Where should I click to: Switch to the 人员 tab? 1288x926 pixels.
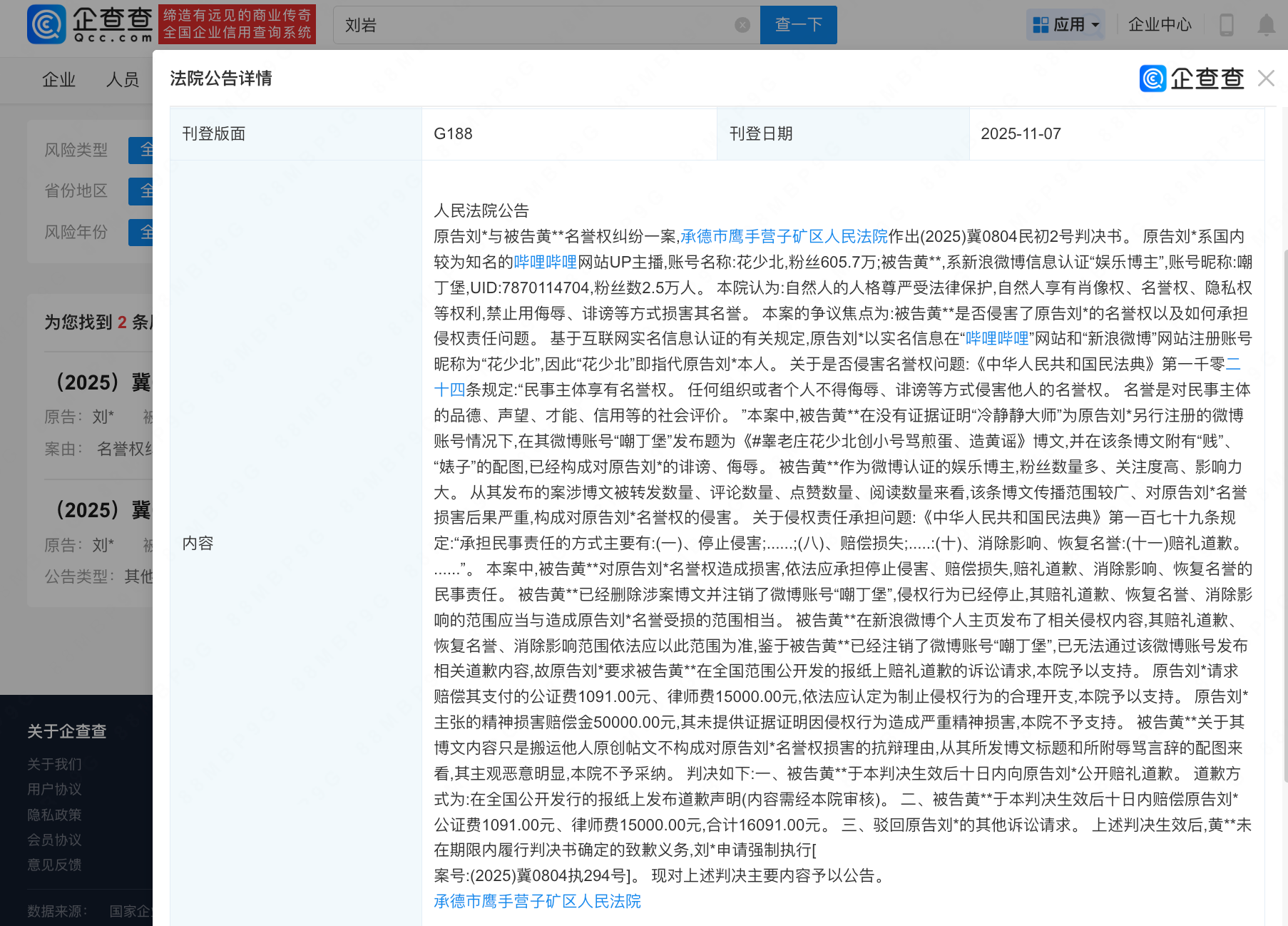click(x=123, y=80)
